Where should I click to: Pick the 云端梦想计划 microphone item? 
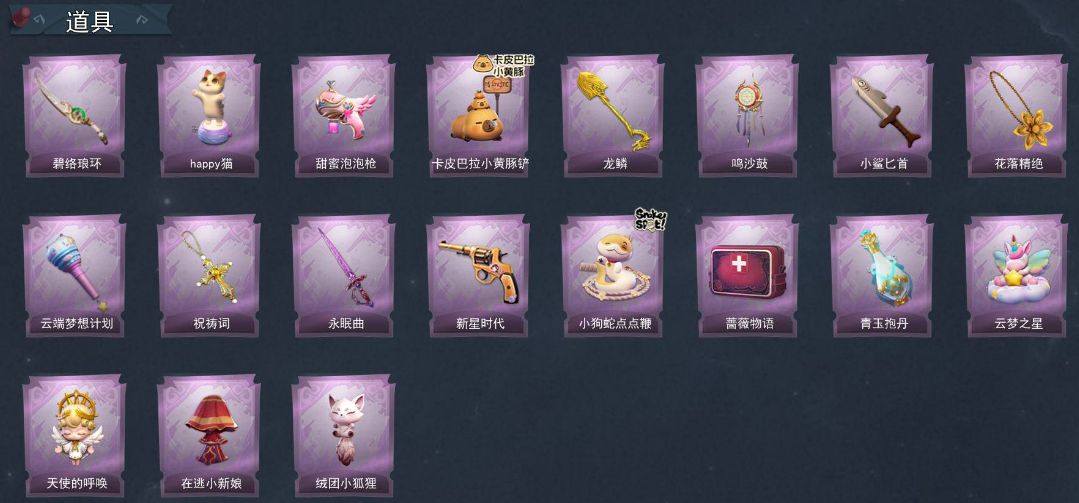(x=74, y=276)
